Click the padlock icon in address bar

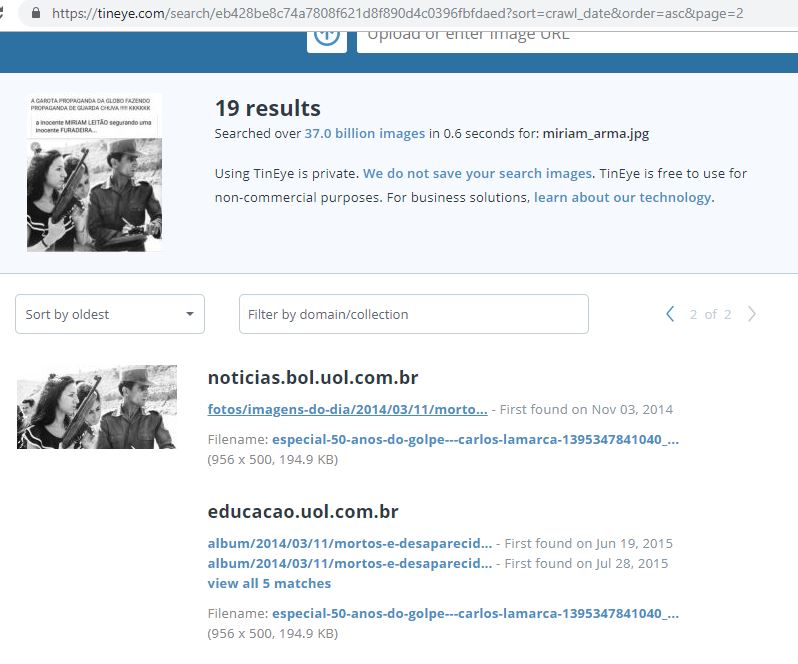coord(36,13)
